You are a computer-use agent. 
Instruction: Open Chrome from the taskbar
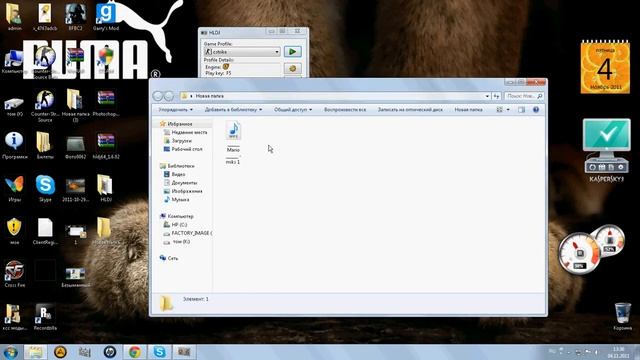[x=135, y=352]
